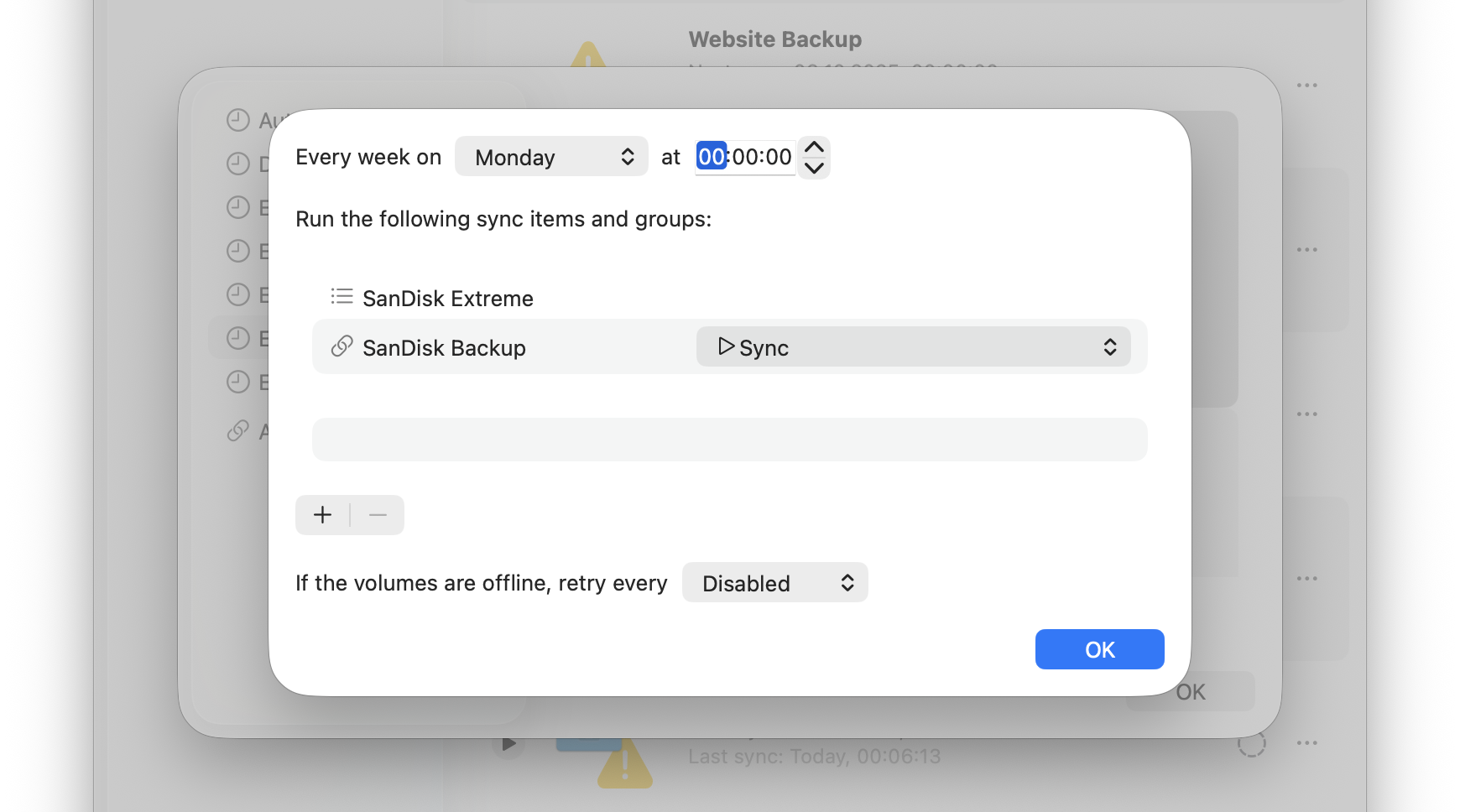This screenshot has width=1460, height=812.
Task: Click the yellow warning icon near Last sync
Action: click(625, 765)
